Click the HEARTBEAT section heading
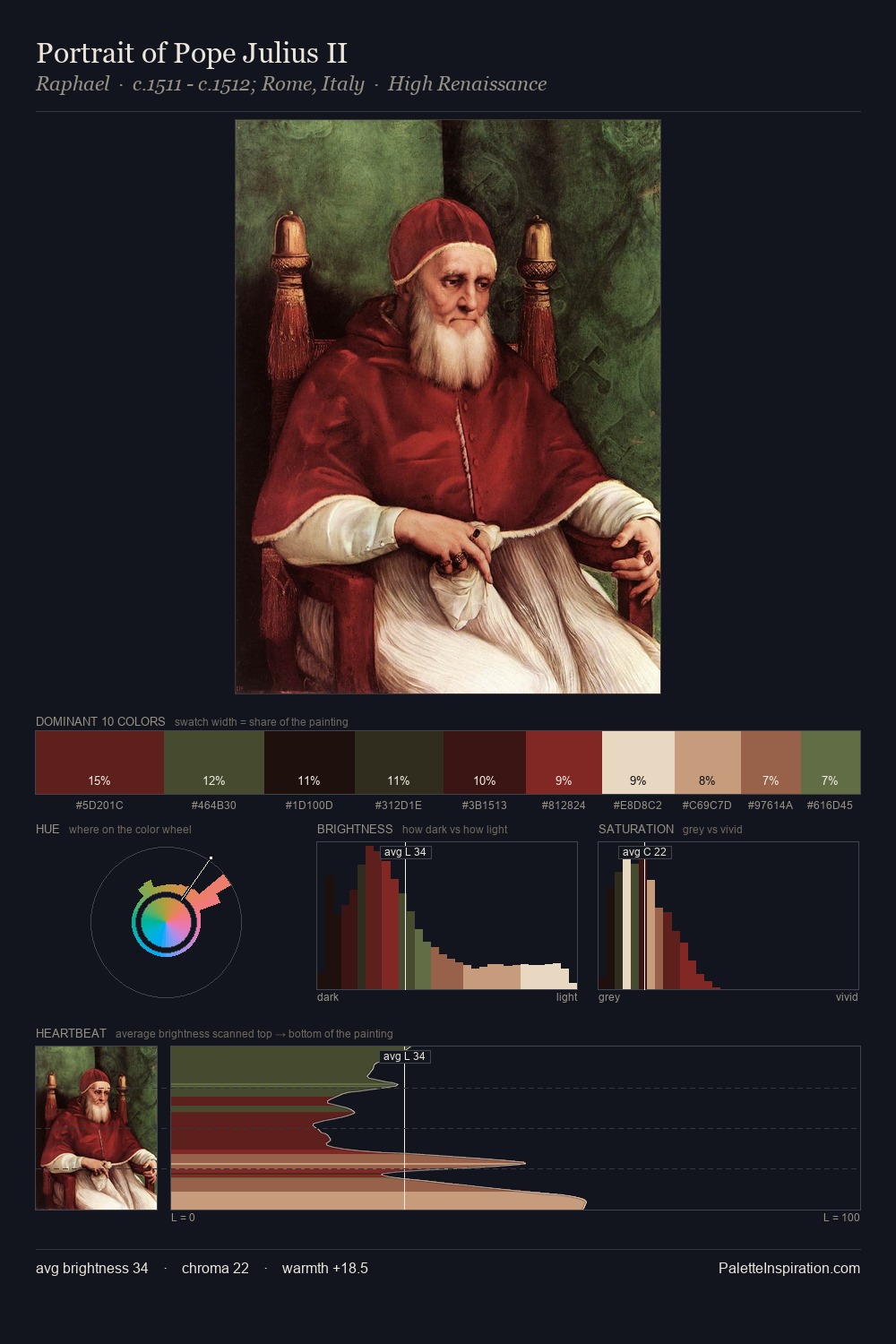This screenshot has height=1344, width=896. click(71, 1033)
